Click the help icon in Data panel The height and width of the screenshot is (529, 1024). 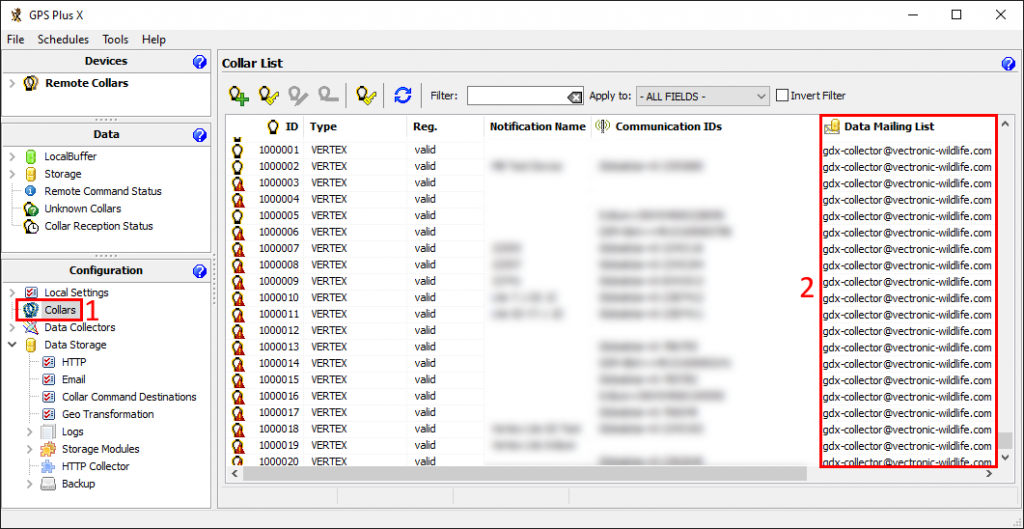(199, 135)
